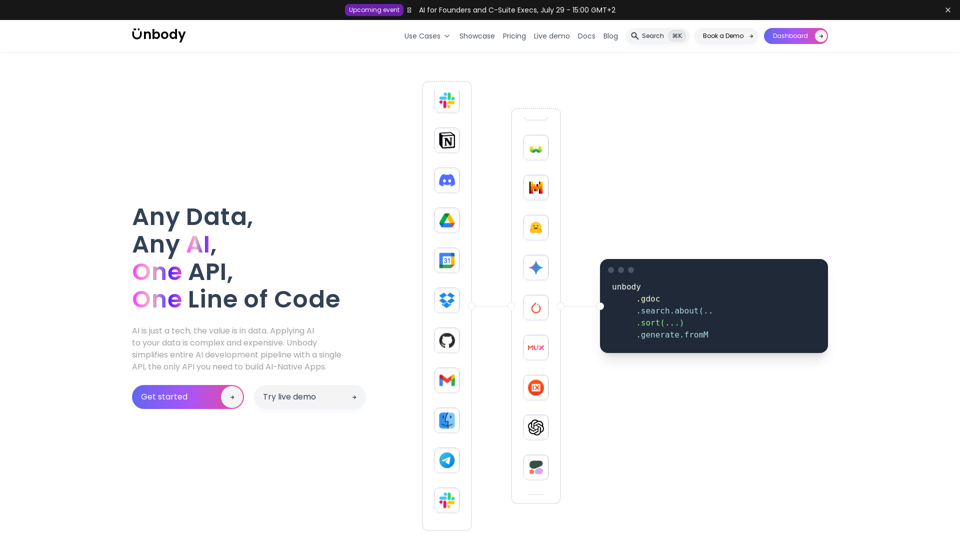This screenshot has width=960, height=540.
Task: Select the Slack icon below Telegram
Action: (x=447, y=501)
